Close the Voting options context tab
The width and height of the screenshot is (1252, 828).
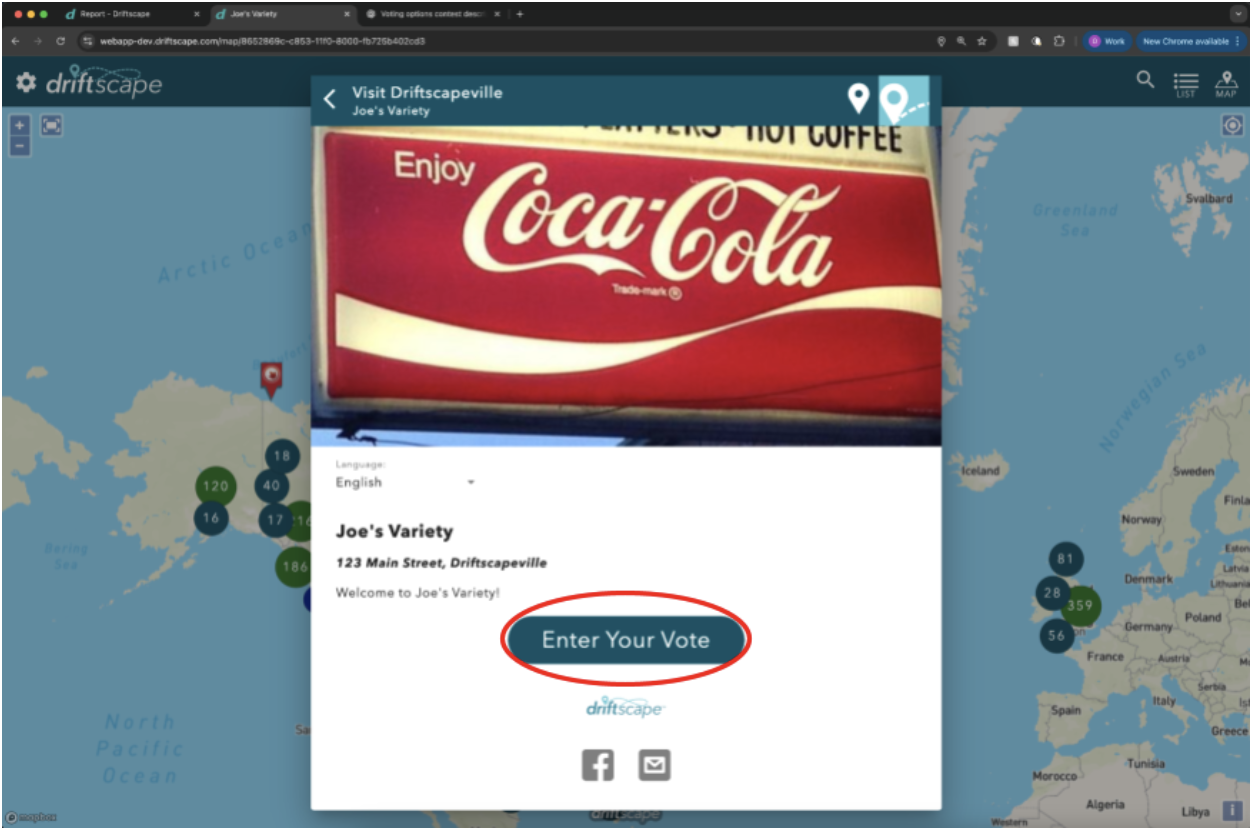tap(499, 14)
